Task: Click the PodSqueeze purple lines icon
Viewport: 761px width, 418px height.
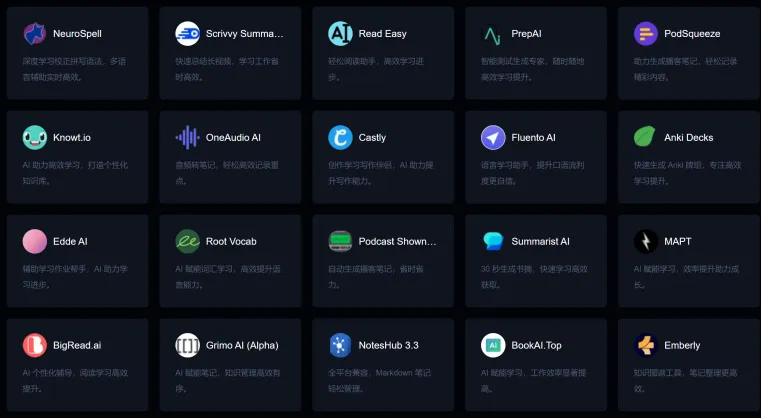Action: (x=646, y=33)
